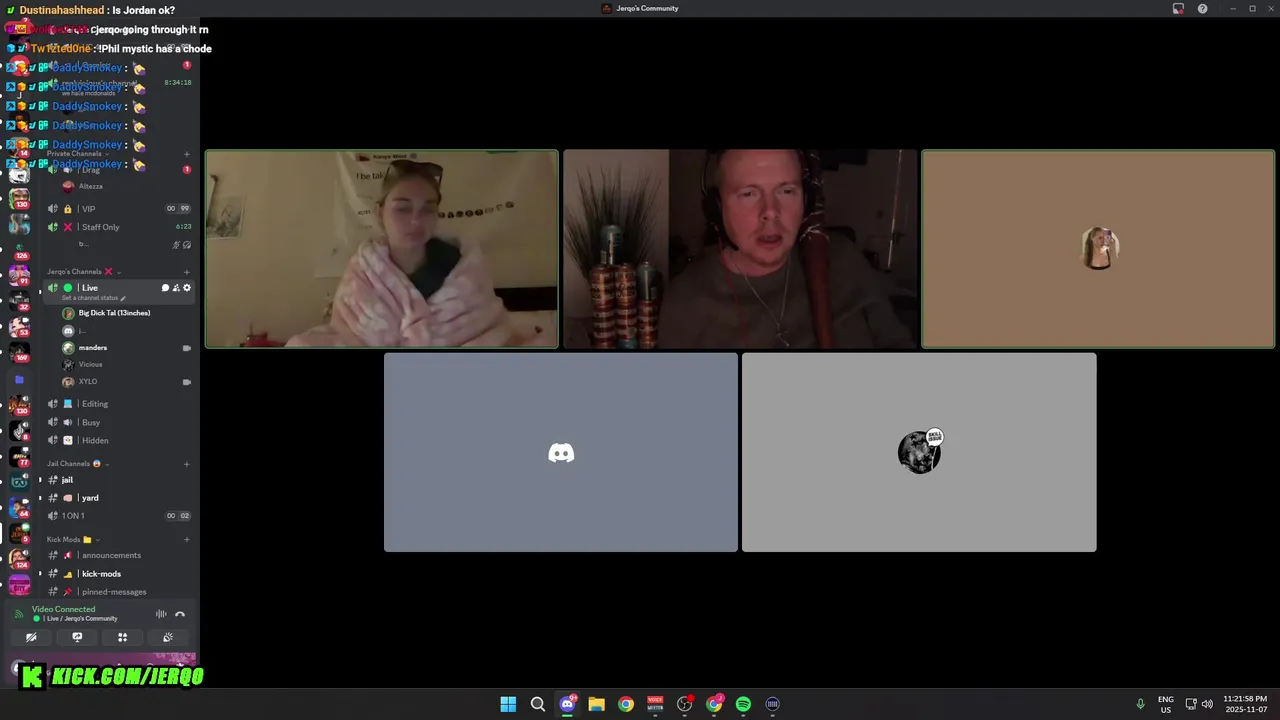
Task: Click manders' camera icon
Action: pyautogui.click(x=187, y=348)
